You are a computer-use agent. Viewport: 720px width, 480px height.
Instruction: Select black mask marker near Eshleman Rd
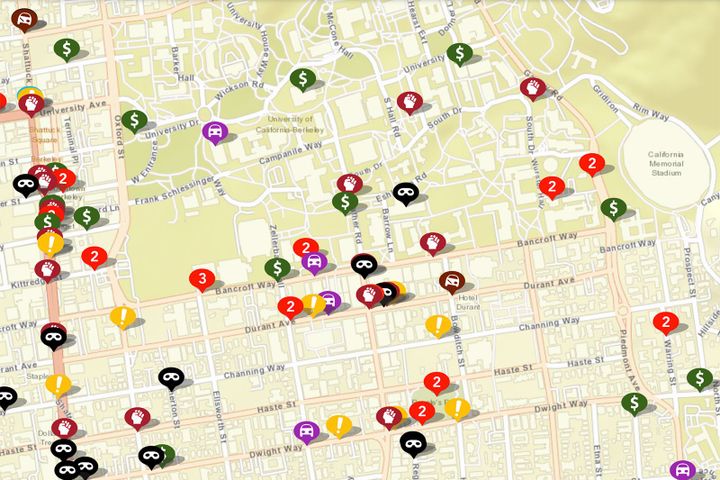pos(406,193)
